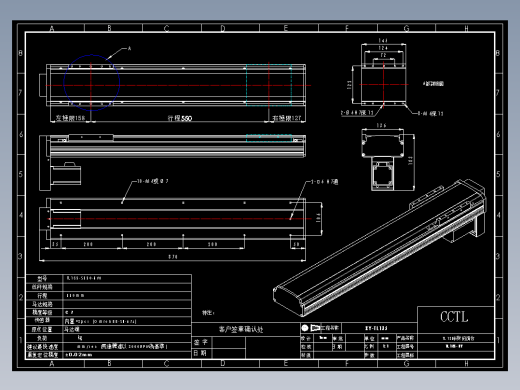Click the detail callout letter A

[x=129, y=49]
